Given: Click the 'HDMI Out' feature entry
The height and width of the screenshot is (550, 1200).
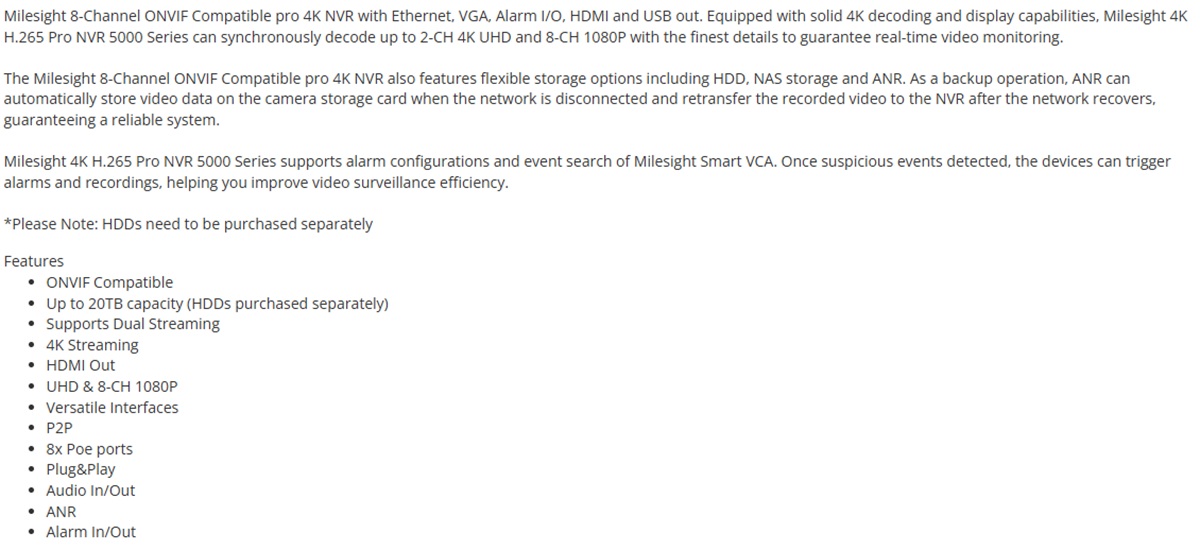Looking at the screenshot, I should click(81, 365).
